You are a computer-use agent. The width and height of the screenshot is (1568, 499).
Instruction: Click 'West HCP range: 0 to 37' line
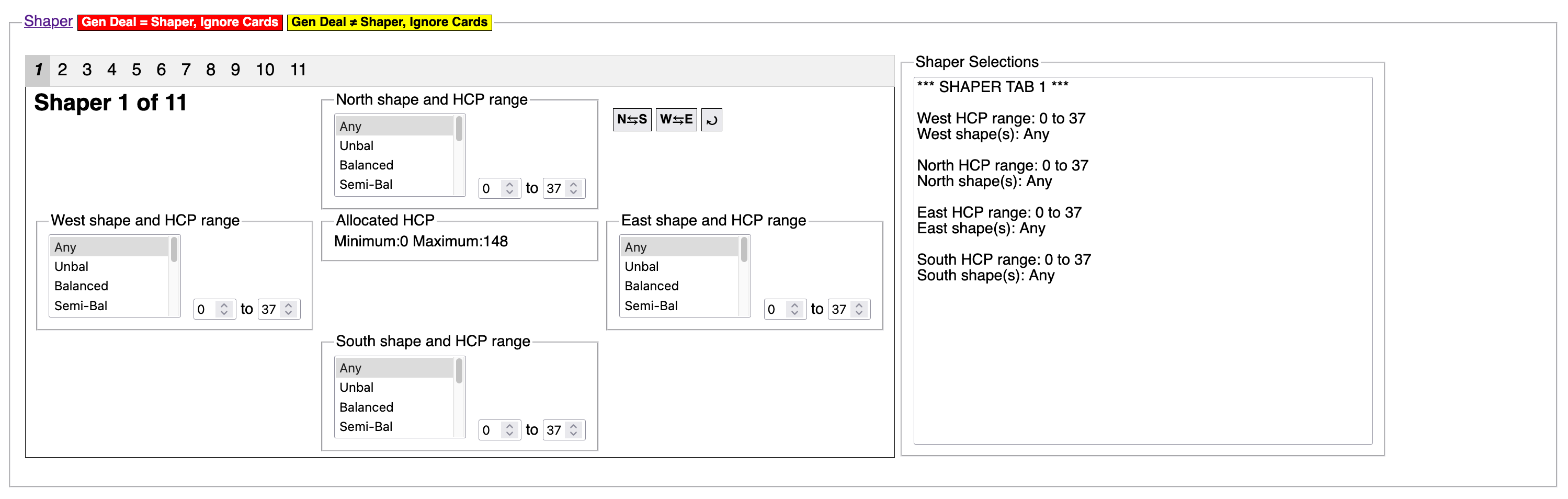[x=1001, y=119]
